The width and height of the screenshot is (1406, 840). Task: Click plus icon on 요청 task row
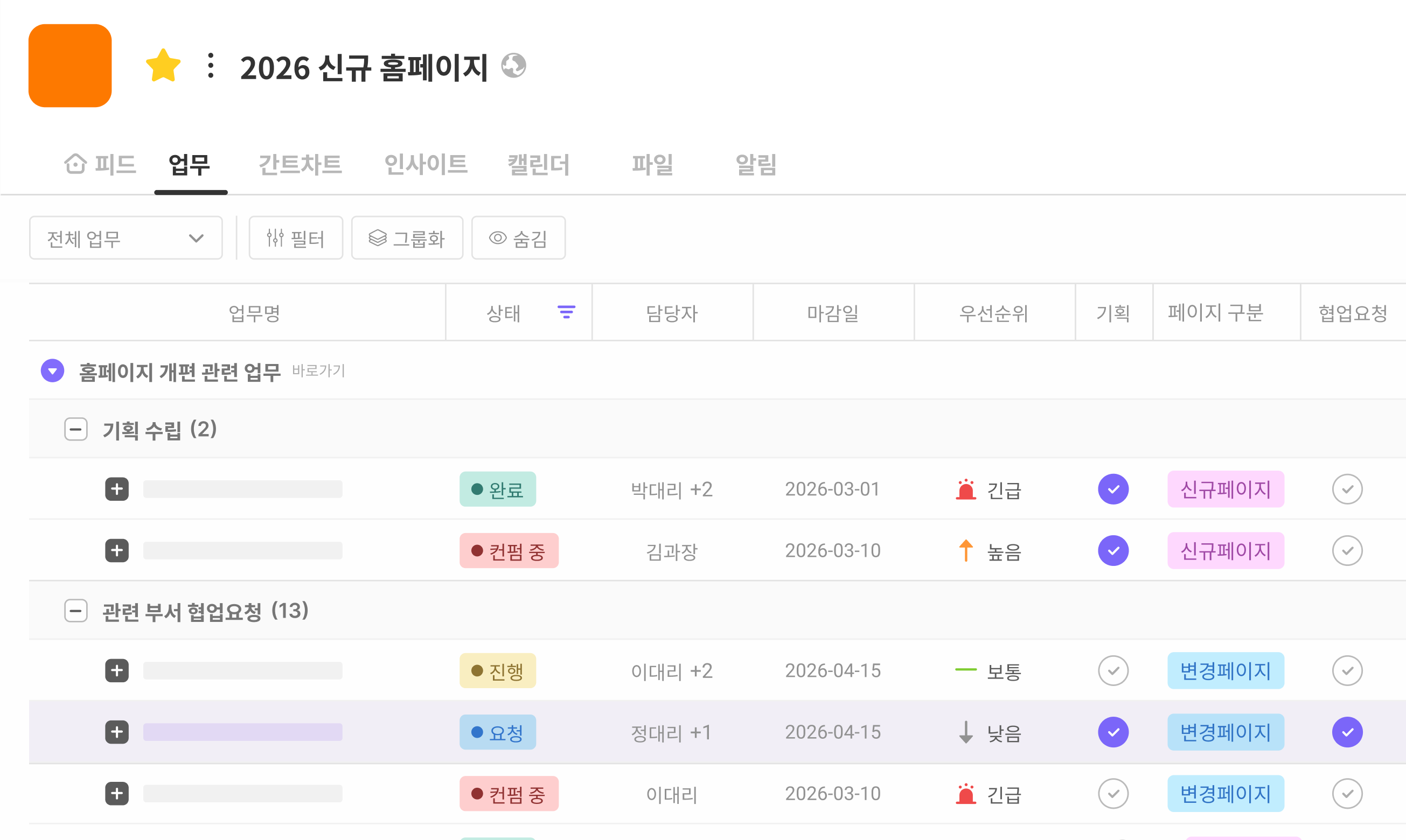[x=117, y=732]
